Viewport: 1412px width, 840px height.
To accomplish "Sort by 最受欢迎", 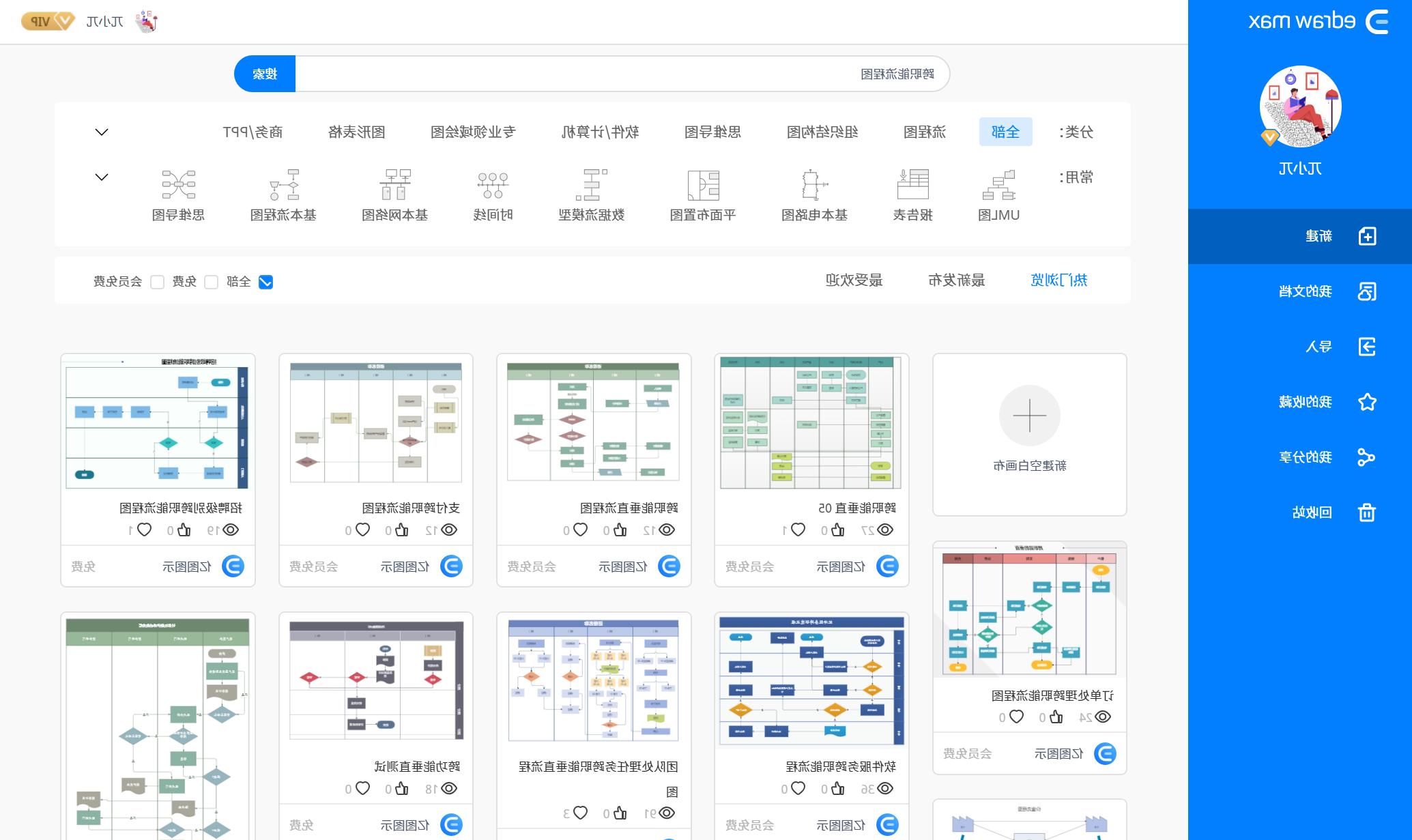I will point(854,280).
